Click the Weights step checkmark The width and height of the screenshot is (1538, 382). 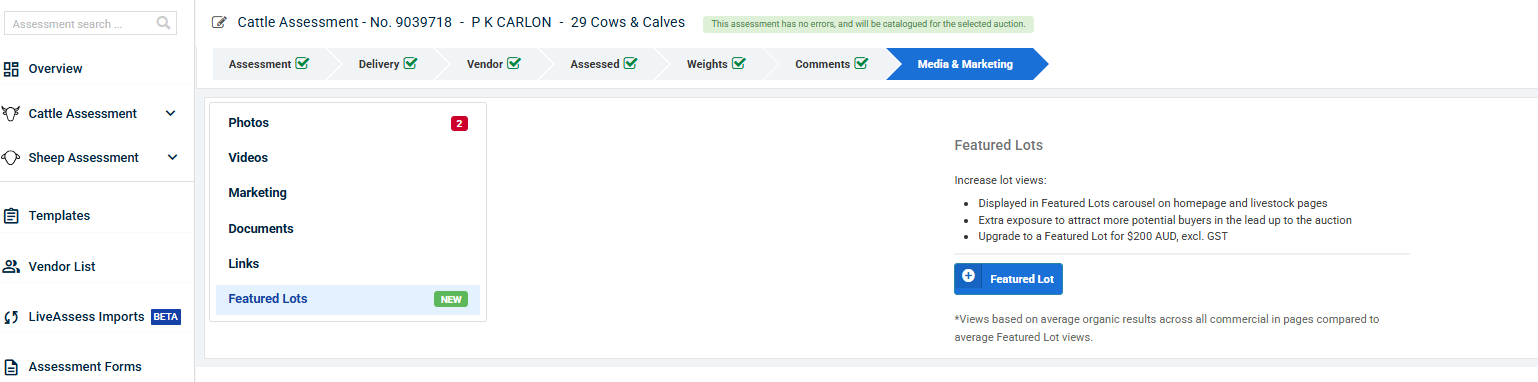pyautogui.click(x=738, y=64)
